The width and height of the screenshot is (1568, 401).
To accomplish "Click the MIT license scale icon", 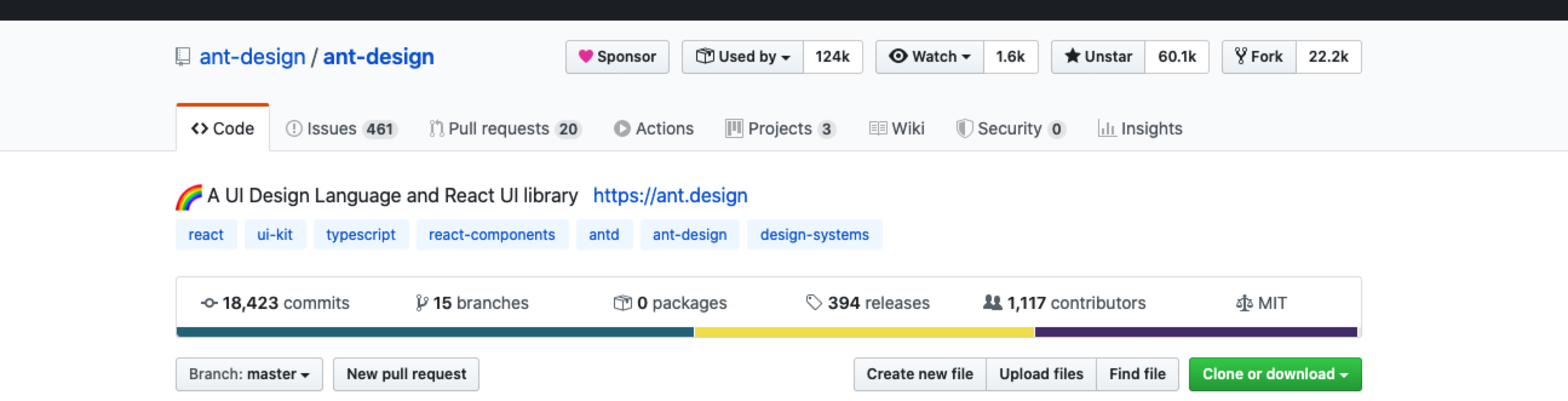I will tap(1244, 303).
